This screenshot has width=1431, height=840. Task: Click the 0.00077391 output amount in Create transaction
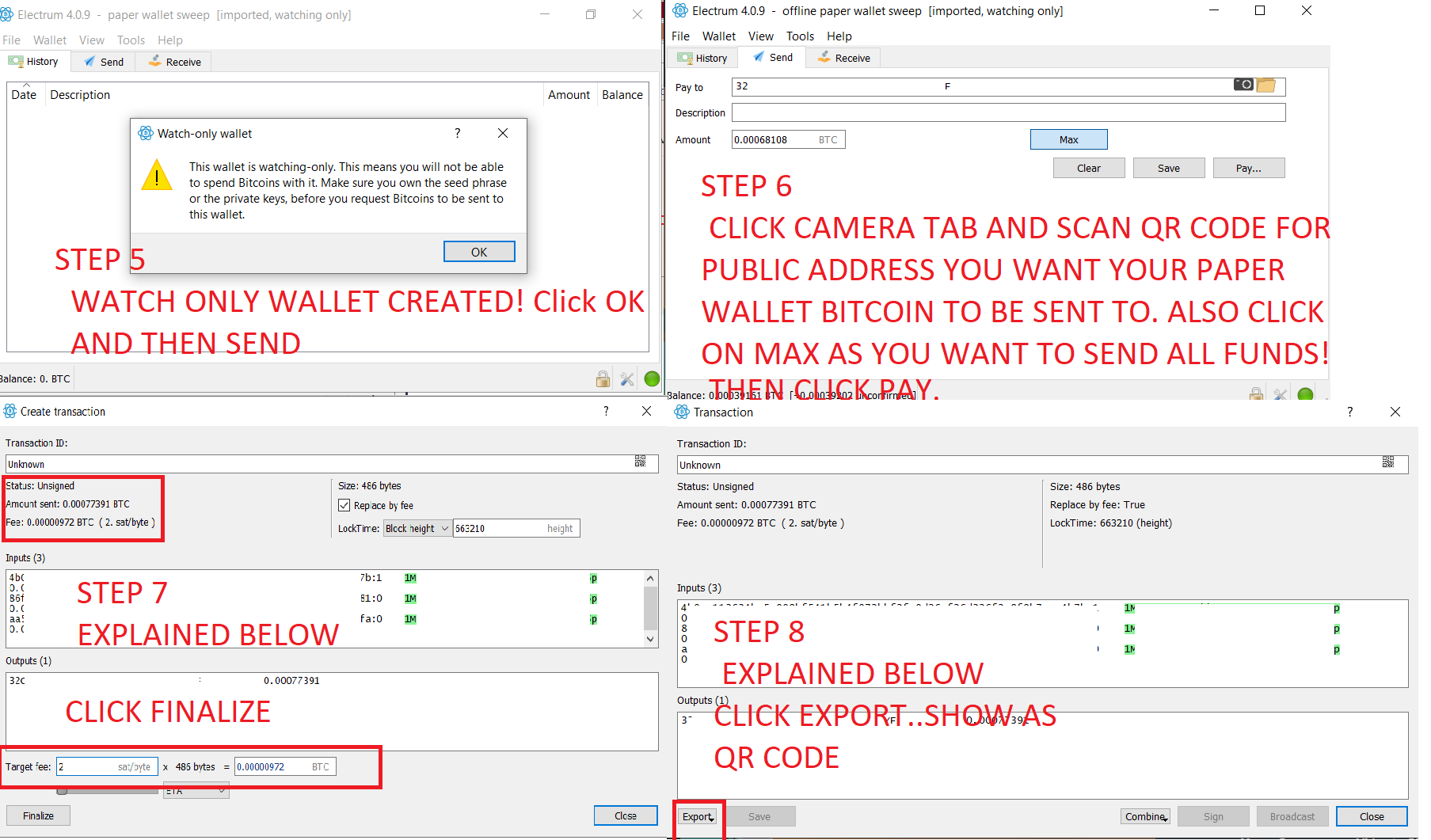(291, 680)
